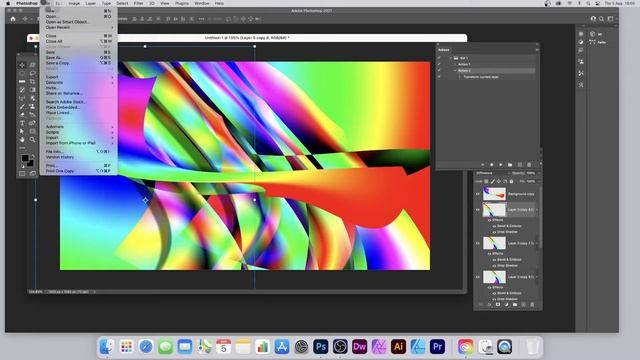Screen dimensions: 640x360
Task: Hide the Layer 0 copy 8 layer
Action: [478, 209]
